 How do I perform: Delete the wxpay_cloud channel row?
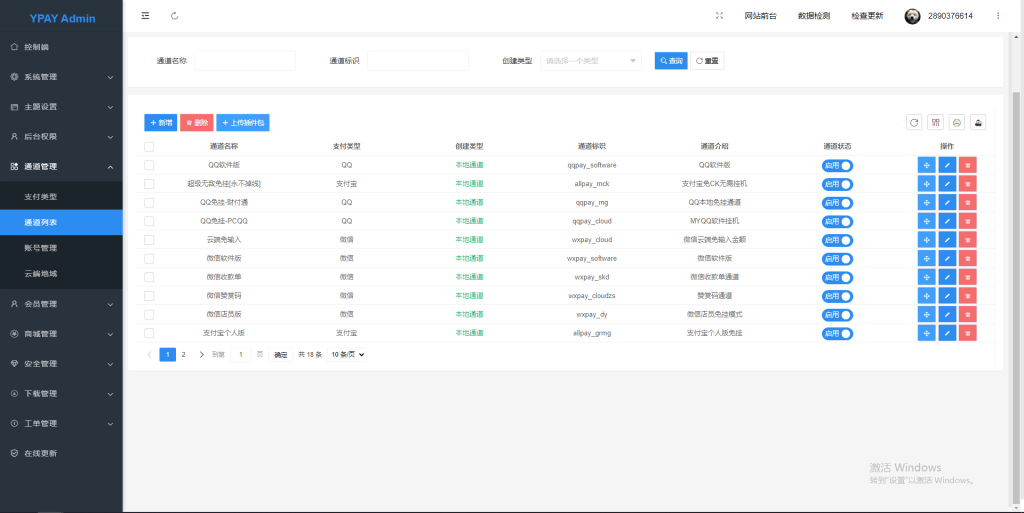coord(968,240)
